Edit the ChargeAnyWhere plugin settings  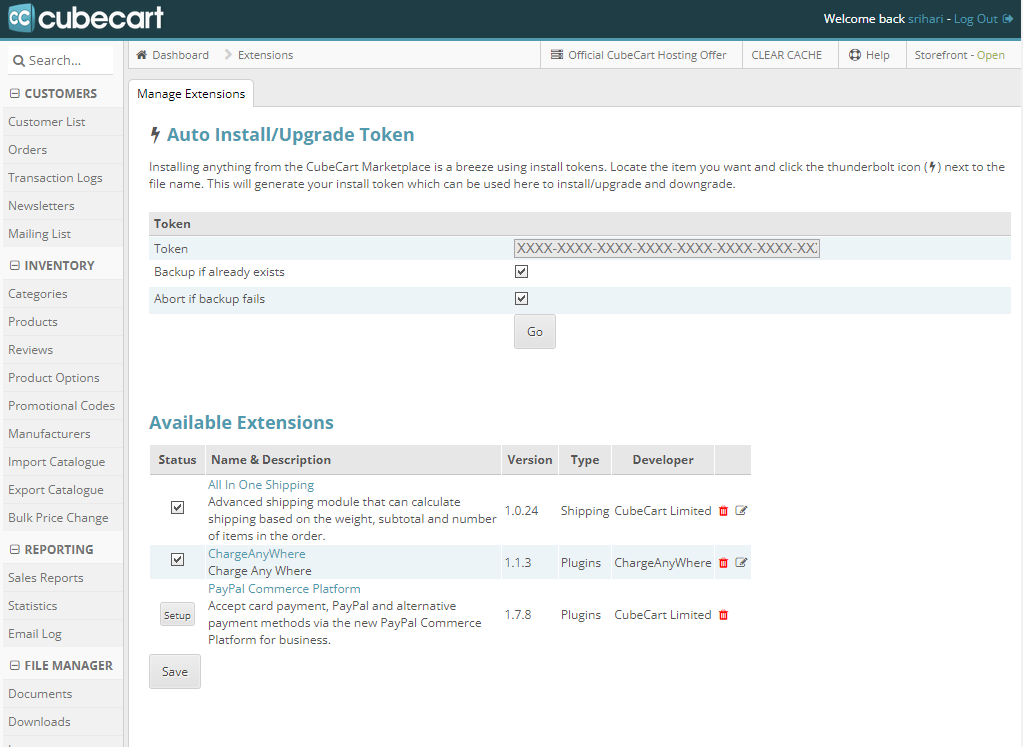pos(741,562)
